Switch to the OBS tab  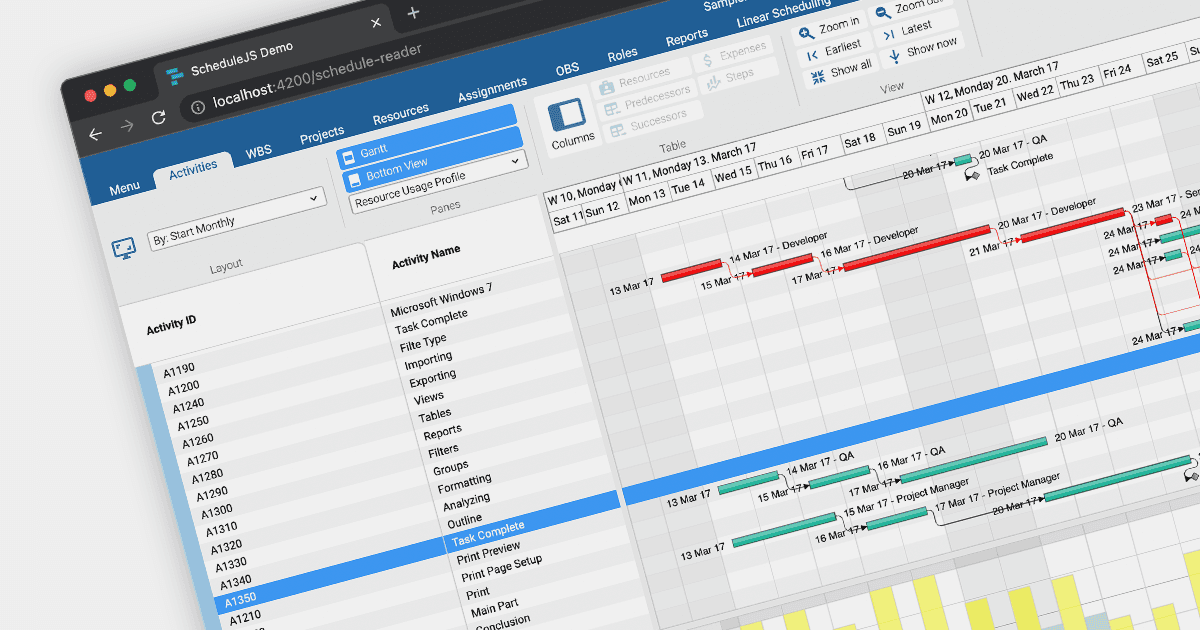click(567, 71)
